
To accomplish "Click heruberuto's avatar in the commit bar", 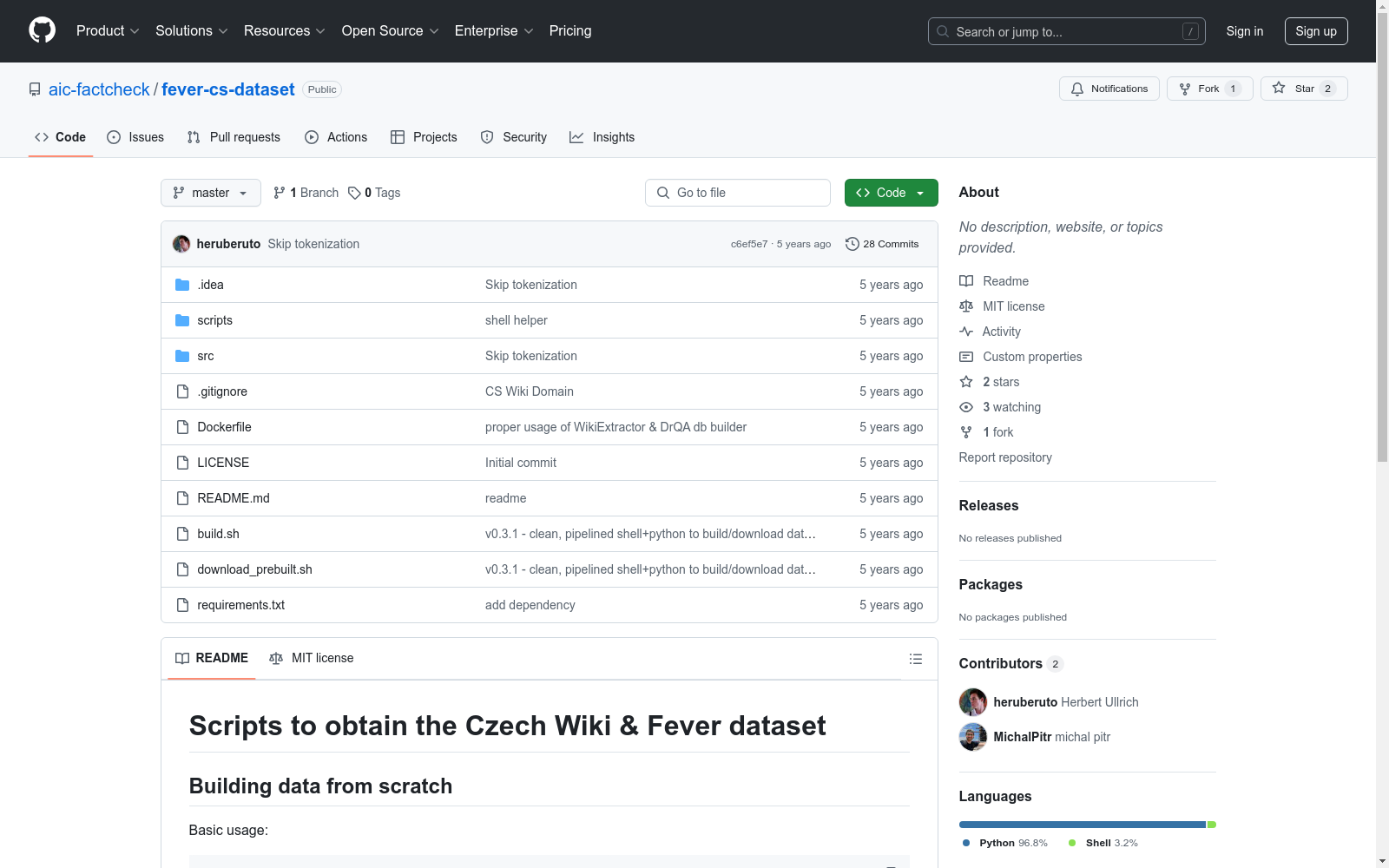I will [x=181, y=244].
